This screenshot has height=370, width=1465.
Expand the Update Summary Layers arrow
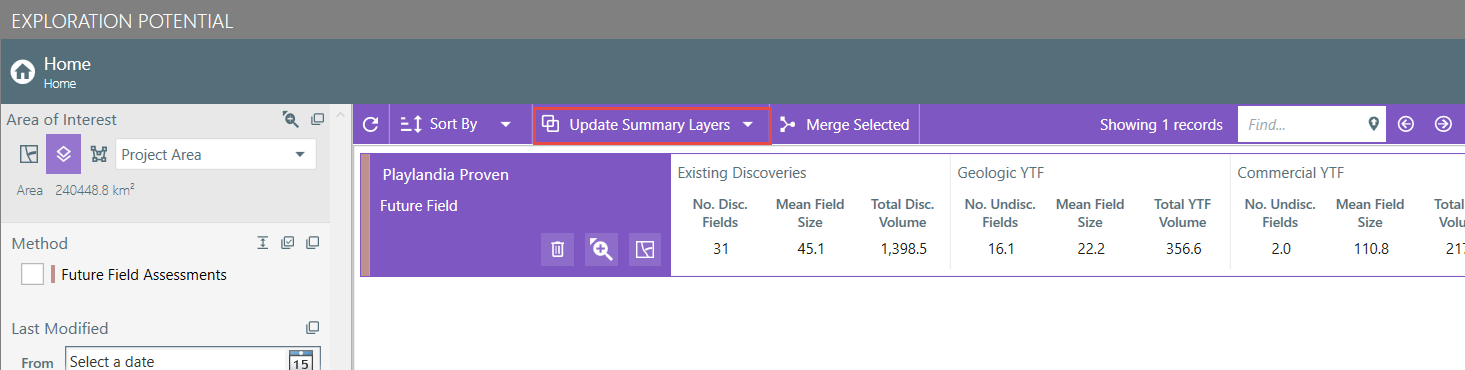coord(747,125)
